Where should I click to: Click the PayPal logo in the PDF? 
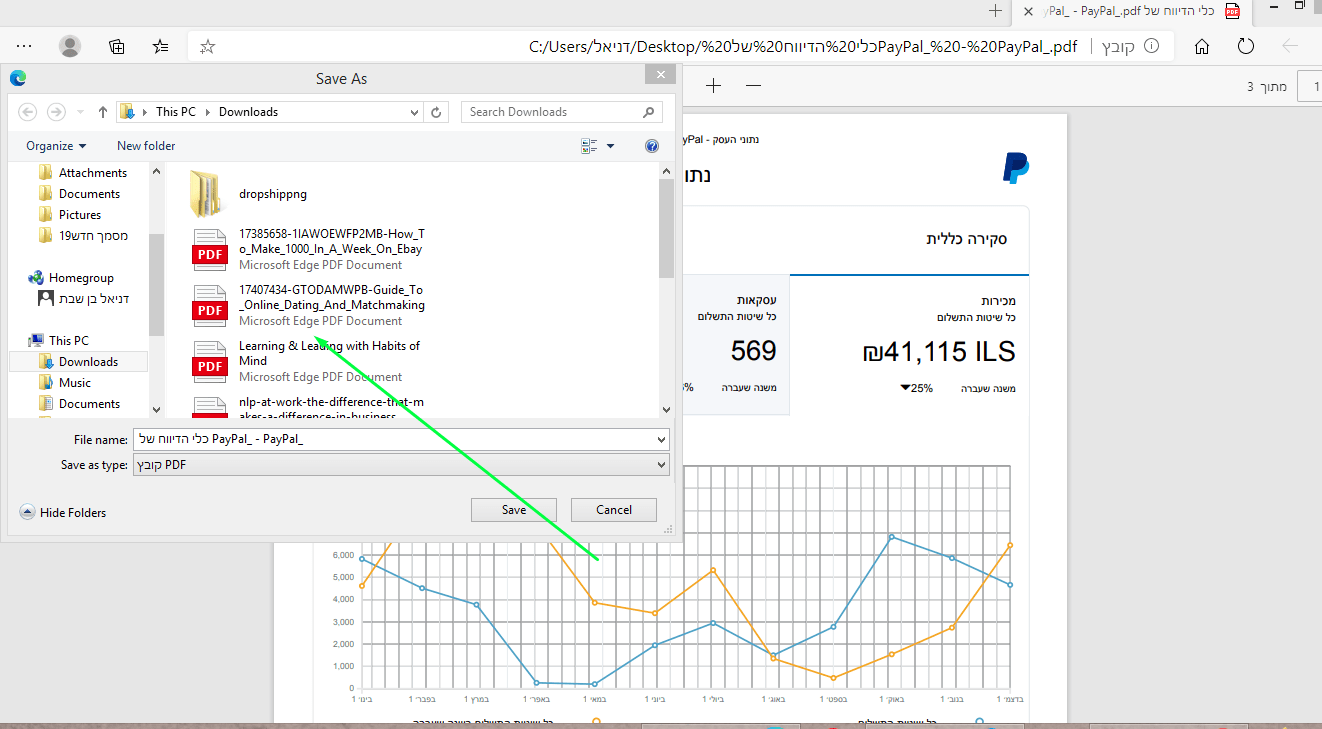pyautogui.click(x=1015, y=168)
